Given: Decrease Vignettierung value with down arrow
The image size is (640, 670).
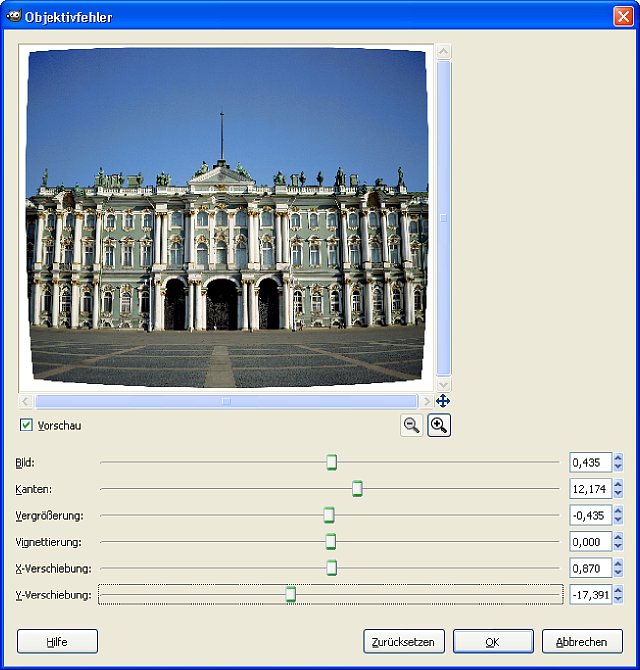Looking at the screenshot, I should click(618, 547).
